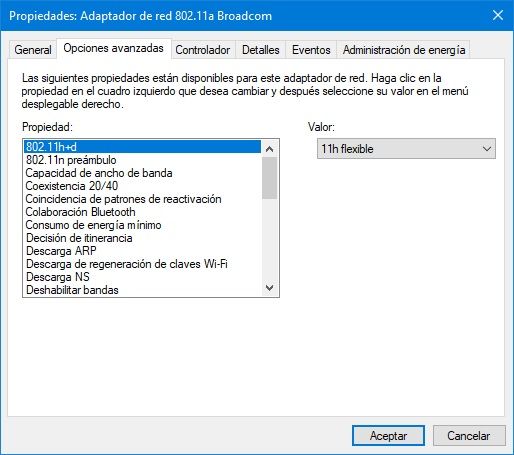Close the Propiedades dialog window

(498, 15)
